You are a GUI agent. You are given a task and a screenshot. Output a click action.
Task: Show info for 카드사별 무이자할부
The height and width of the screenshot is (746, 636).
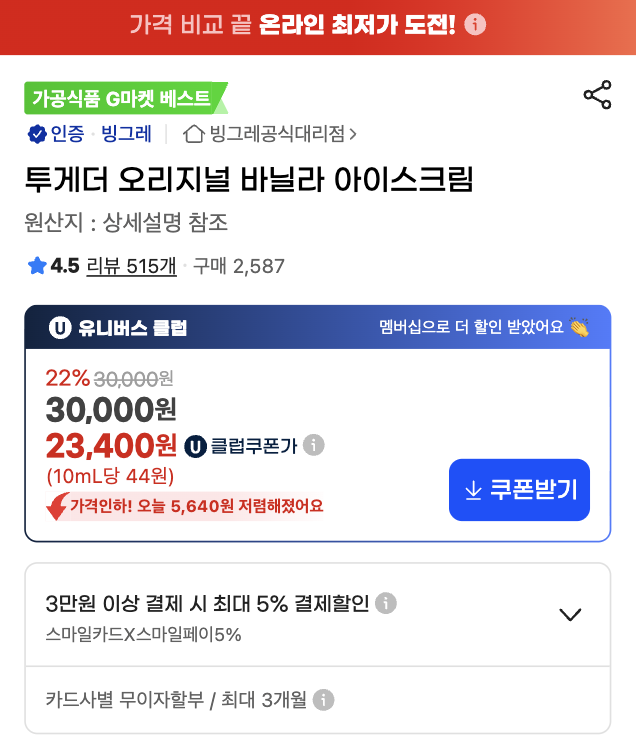[323, 700]
